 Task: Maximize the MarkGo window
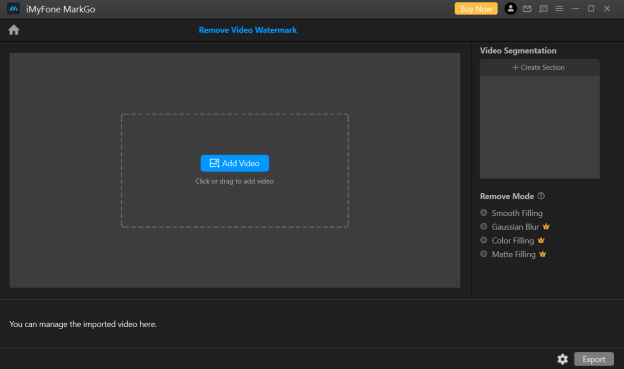pyautogui.click(x=591, y=8)
